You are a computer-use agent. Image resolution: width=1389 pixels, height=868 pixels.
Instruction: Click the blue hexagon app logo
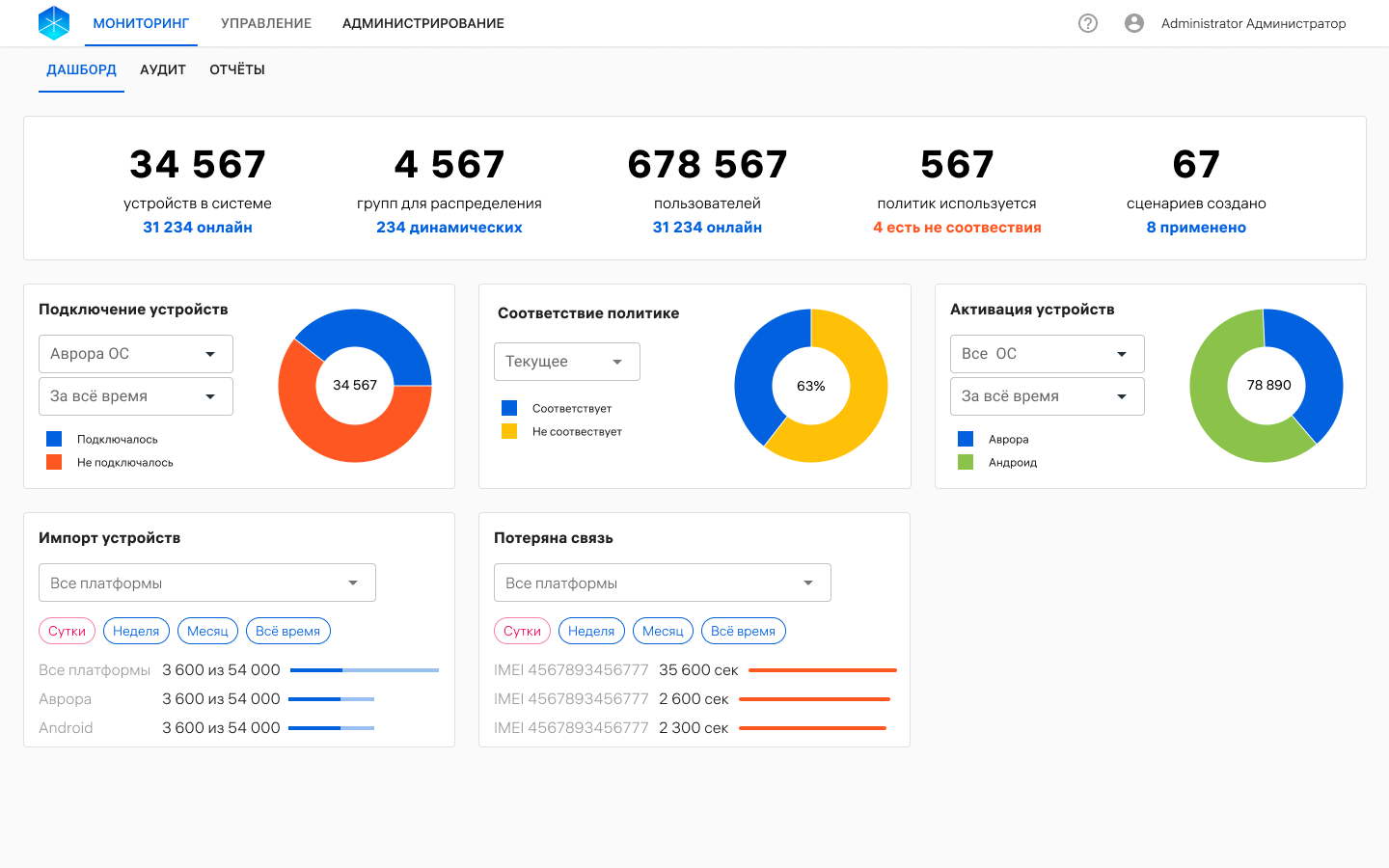pos(54,23)
